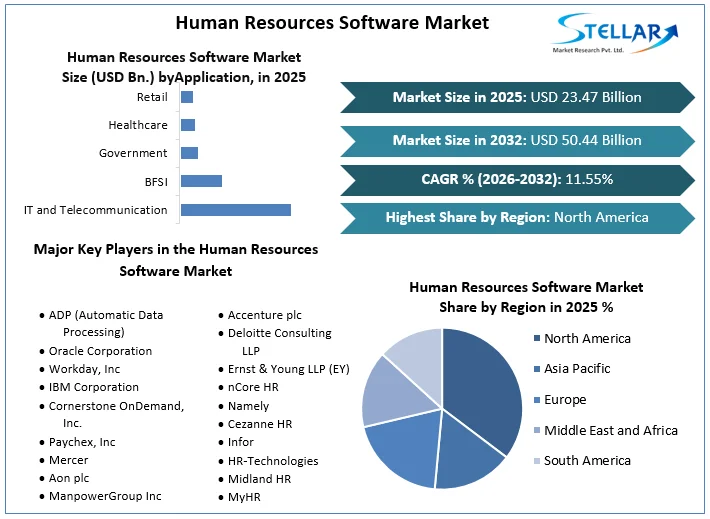Click the Europe legend color swatch

(537, 399)
